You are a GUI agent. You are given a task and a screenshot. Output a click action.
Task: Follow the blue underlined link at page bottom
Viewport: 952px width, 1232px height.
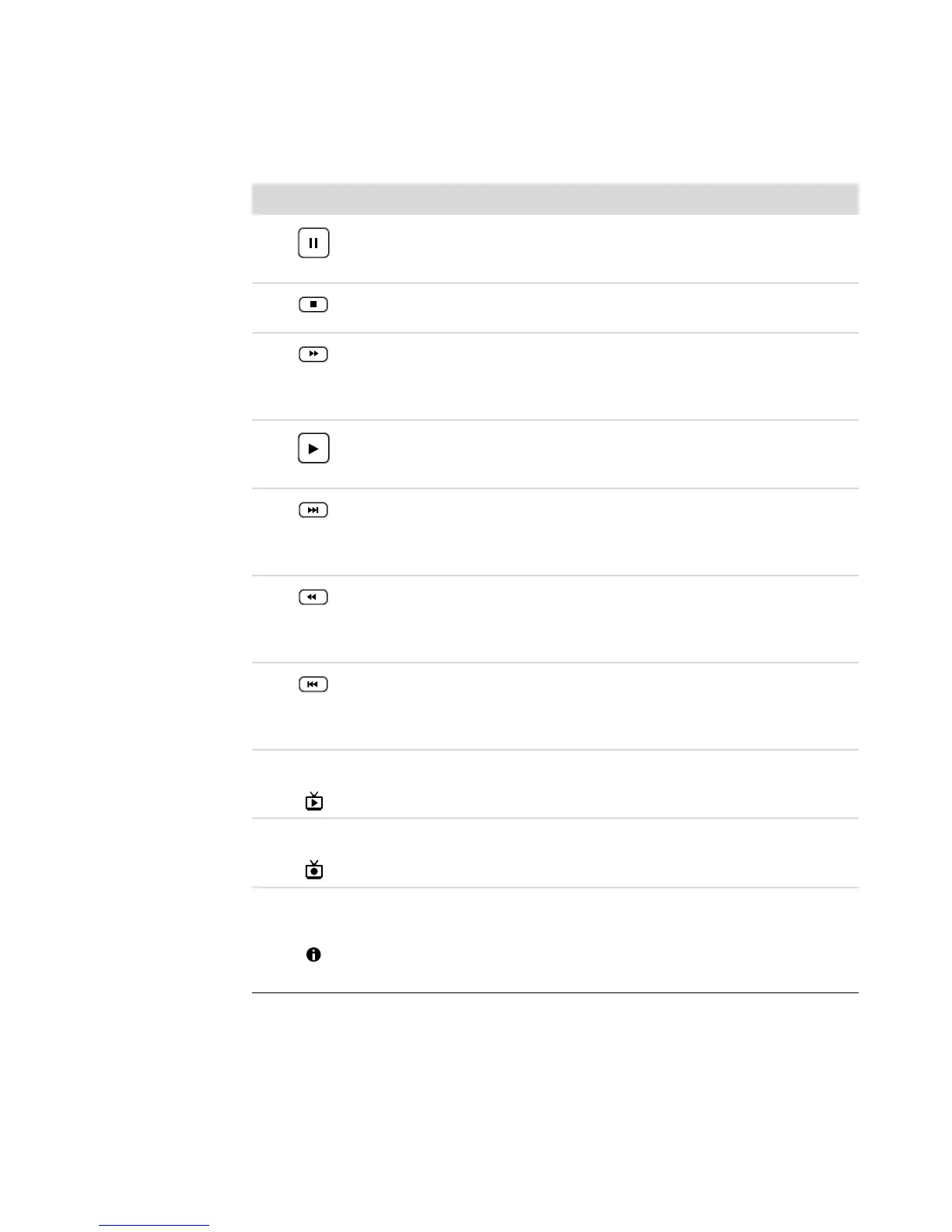point(154,1226)
